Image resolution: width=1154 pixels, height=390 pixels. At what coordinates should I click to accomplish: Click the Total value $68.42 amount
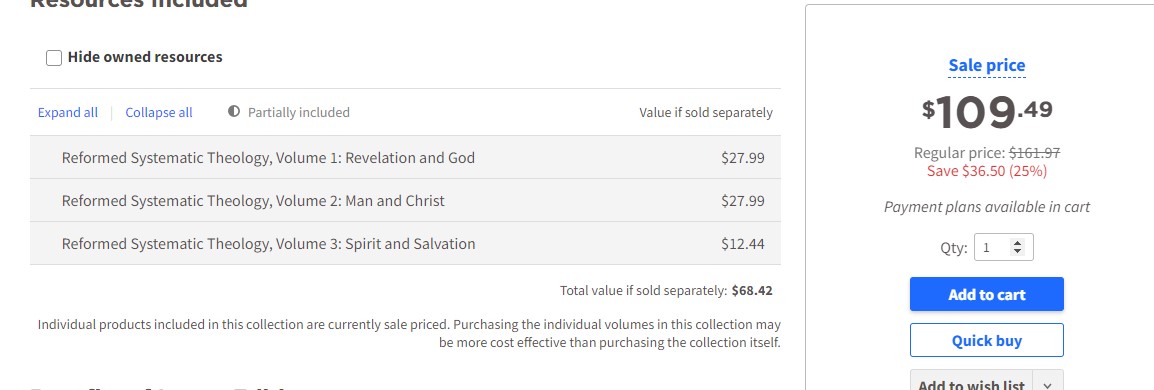752,291
